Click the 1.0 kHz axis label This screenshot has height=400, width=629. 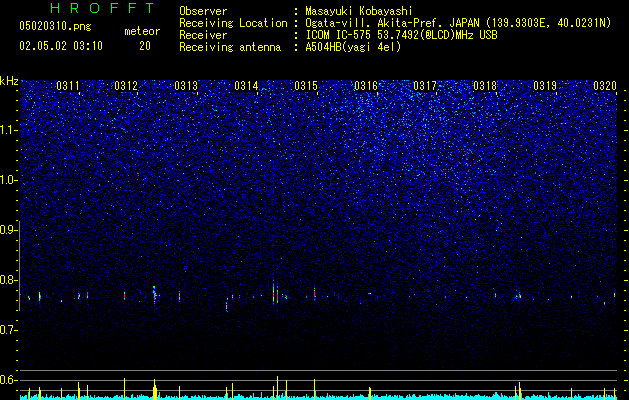7,180
